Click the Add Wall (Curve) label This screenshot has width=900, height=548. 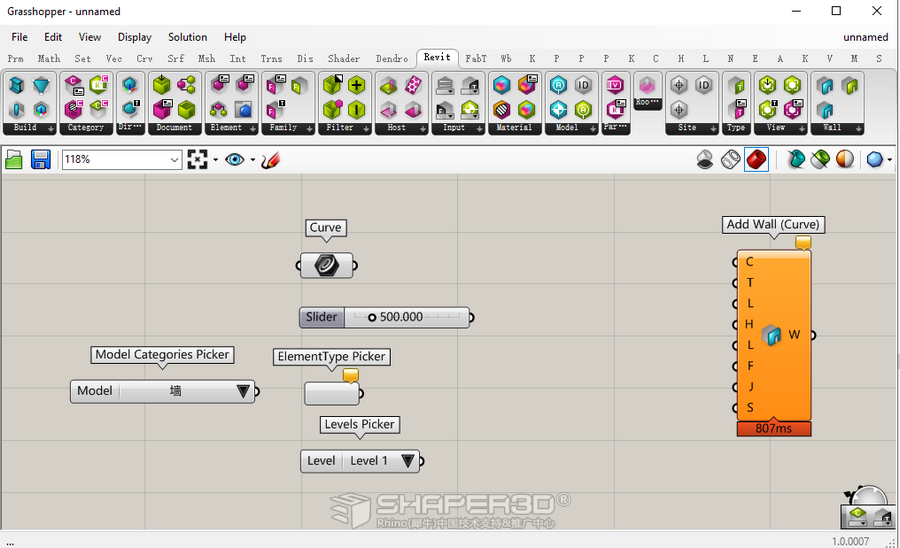tap(773, 224)
